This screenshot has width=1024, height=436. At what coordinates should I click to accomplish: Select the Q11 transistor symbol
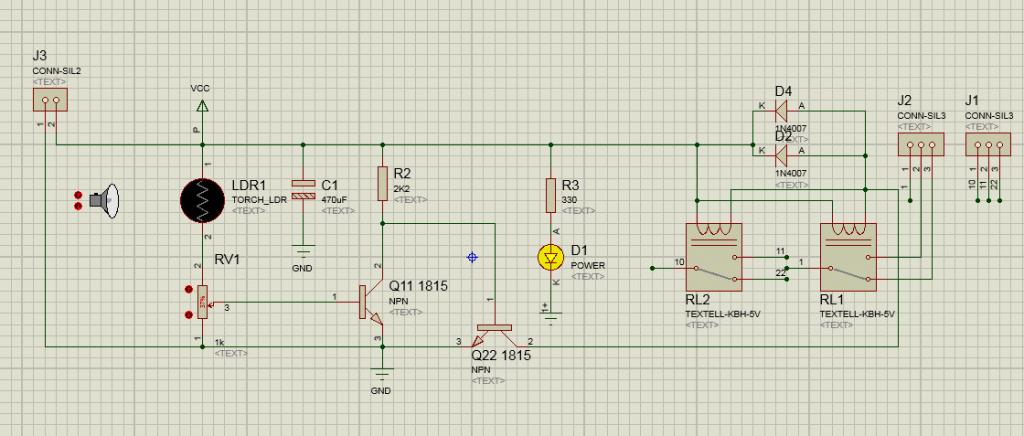(371, 302)
